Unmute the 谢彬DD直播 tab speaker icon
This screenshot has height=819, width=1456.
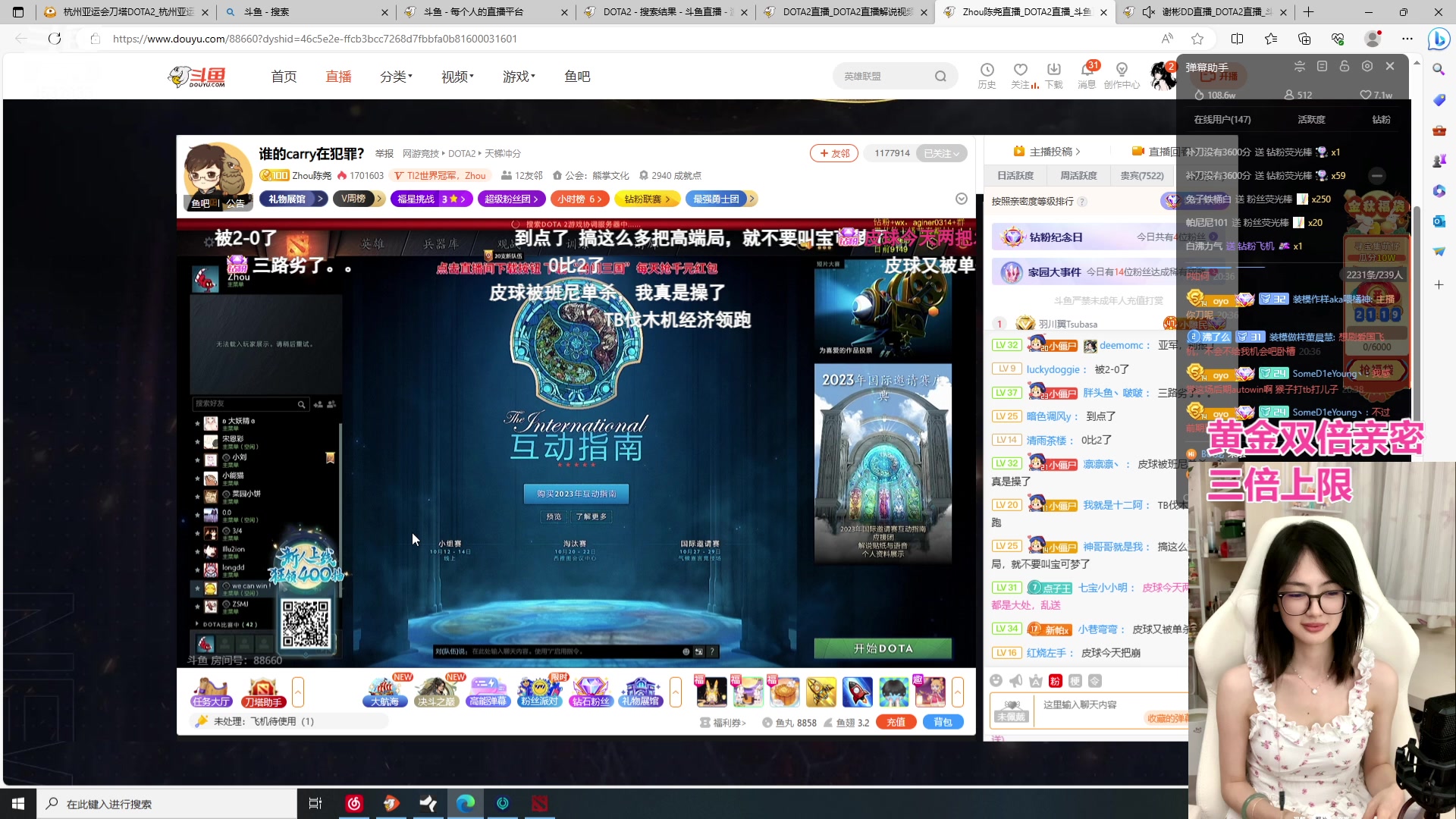(x=1148, y=12)
